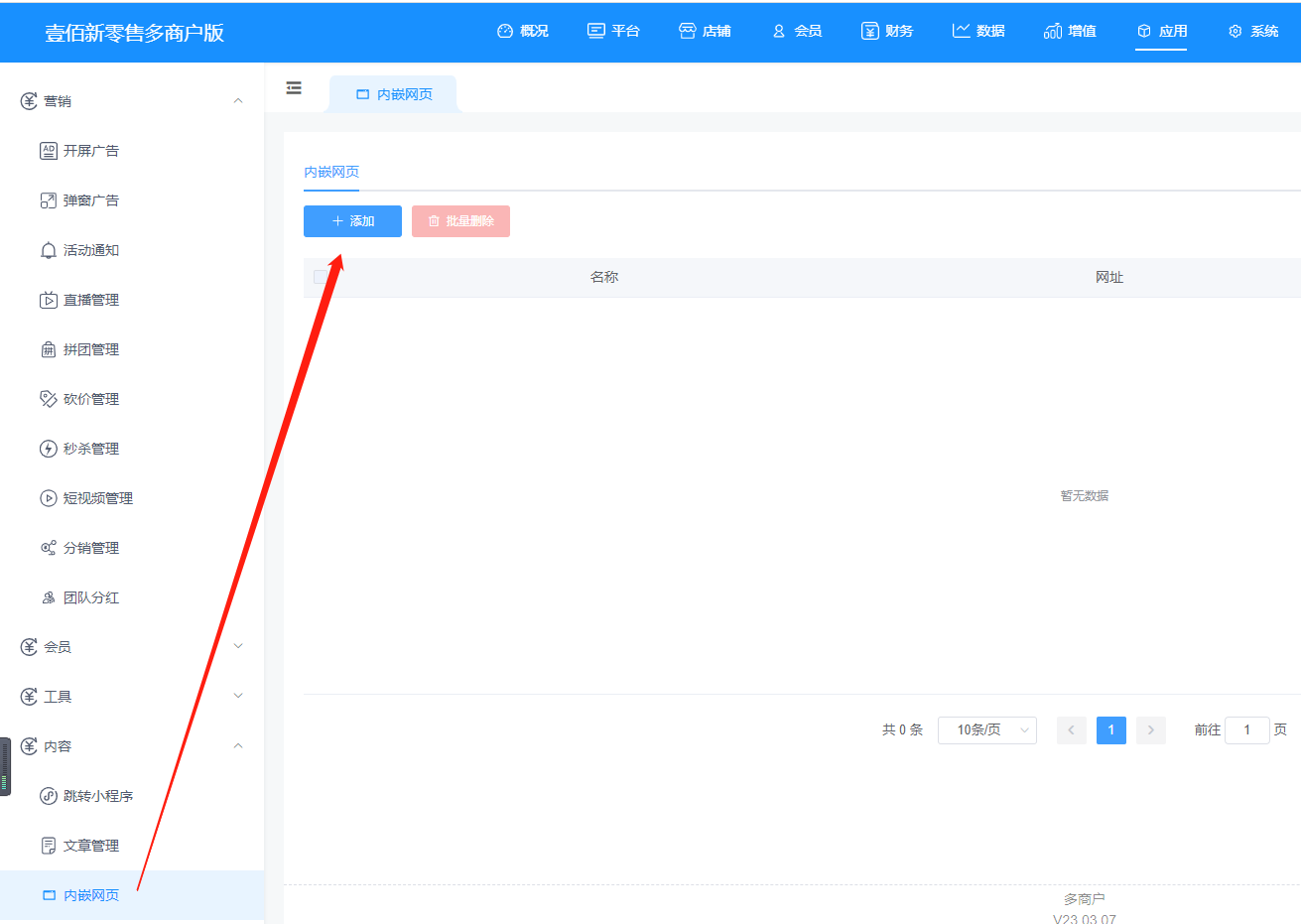Click the 文章管理 document icon
Viewport: 1301px width, 924px height.
pos(48,846)
